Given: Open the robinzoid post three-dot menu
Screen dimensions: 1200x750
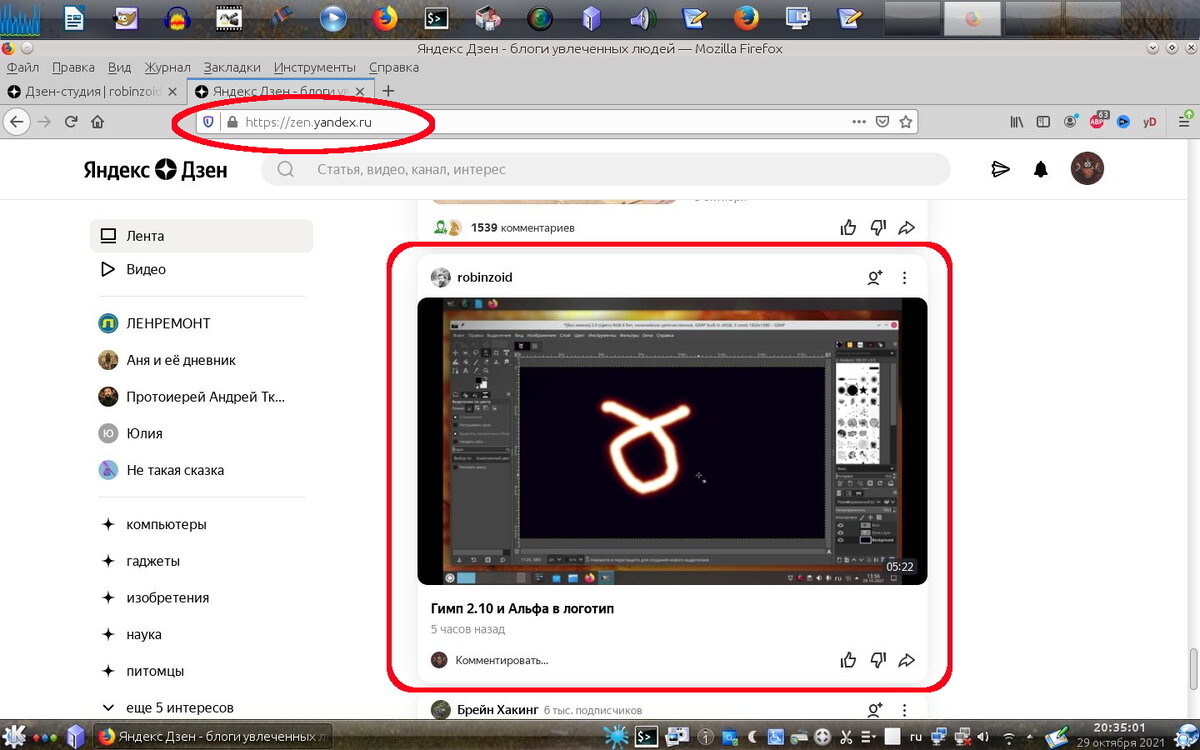Looking at the screenshot, I should pos(905,277).
